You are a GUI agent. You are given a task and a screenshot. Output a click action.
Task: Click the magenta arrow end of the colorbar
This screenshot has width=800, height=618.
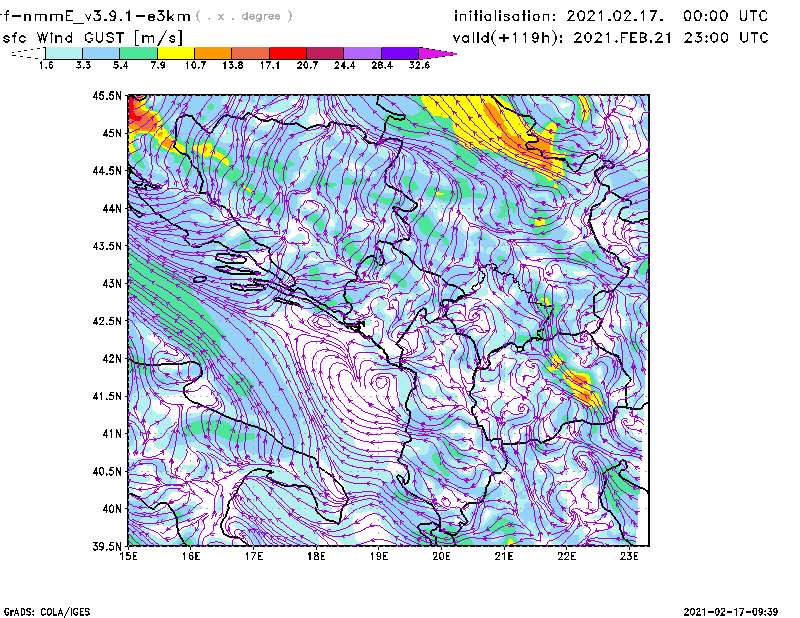[x=437, y=53]
